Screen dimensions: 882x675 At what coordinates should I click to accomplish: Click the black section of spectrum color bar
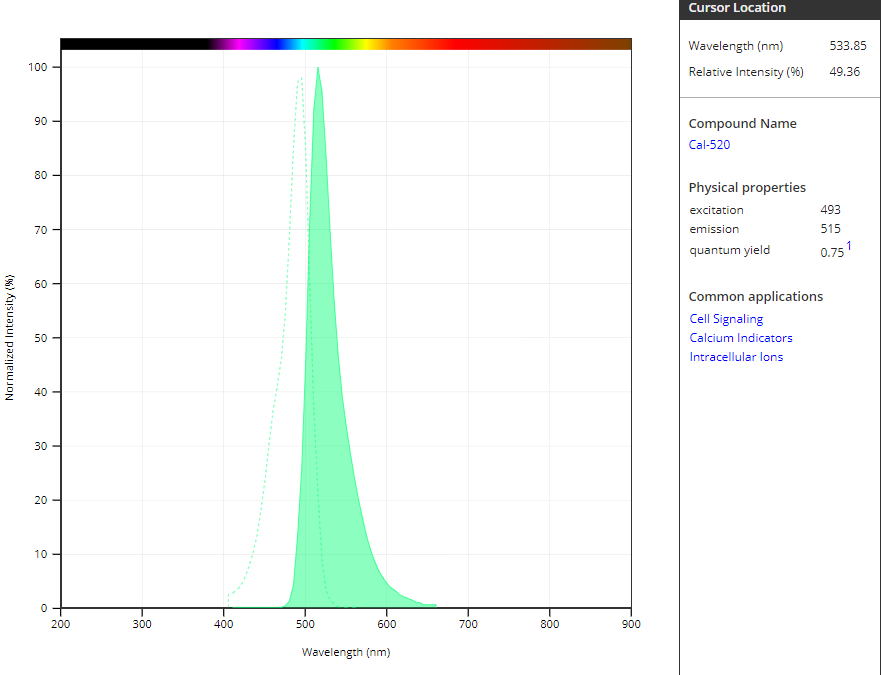tap(130, 44)
